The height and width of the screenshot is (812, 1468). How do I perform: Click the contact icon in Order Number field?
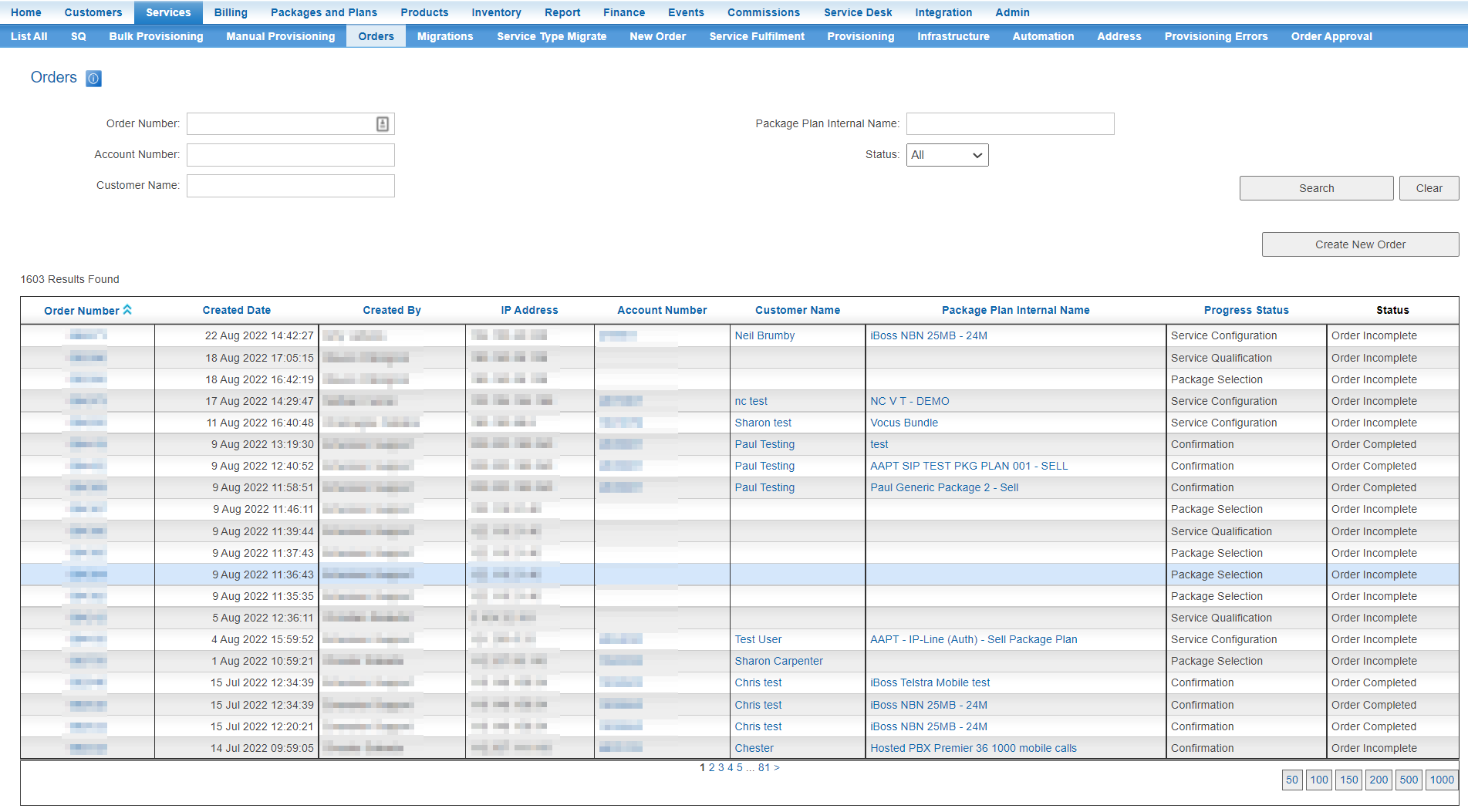tap(382, 124)
